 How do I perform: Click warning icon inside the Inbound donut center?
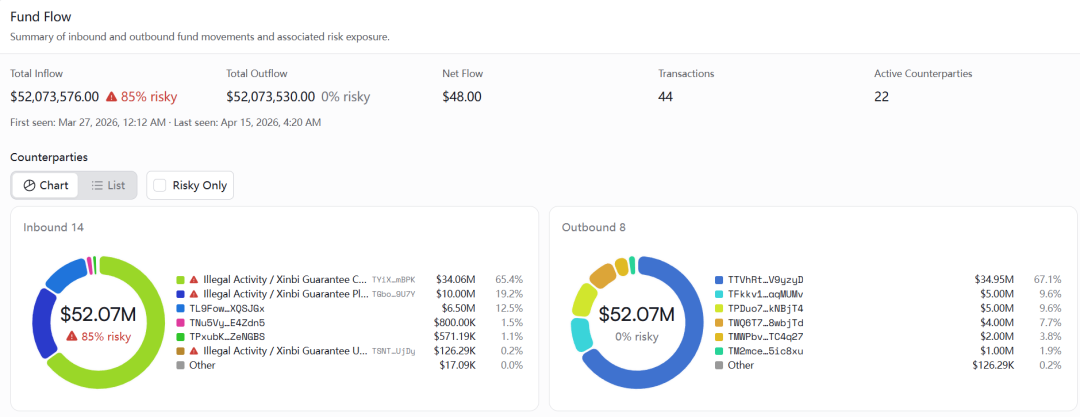72,336
